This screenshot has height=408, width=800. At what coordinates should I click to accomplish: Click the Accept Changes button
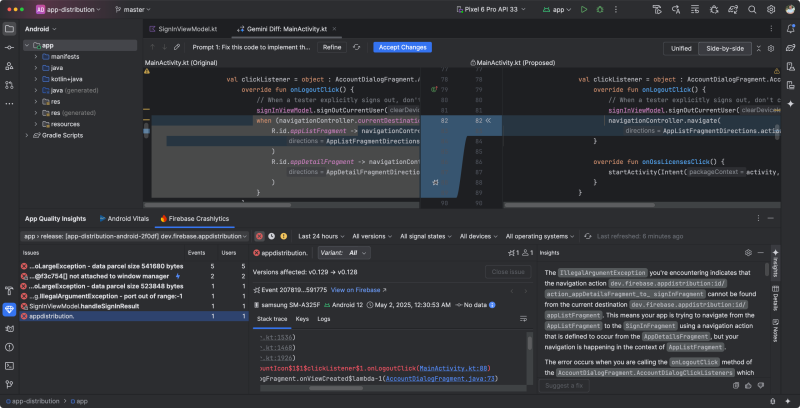402,47
